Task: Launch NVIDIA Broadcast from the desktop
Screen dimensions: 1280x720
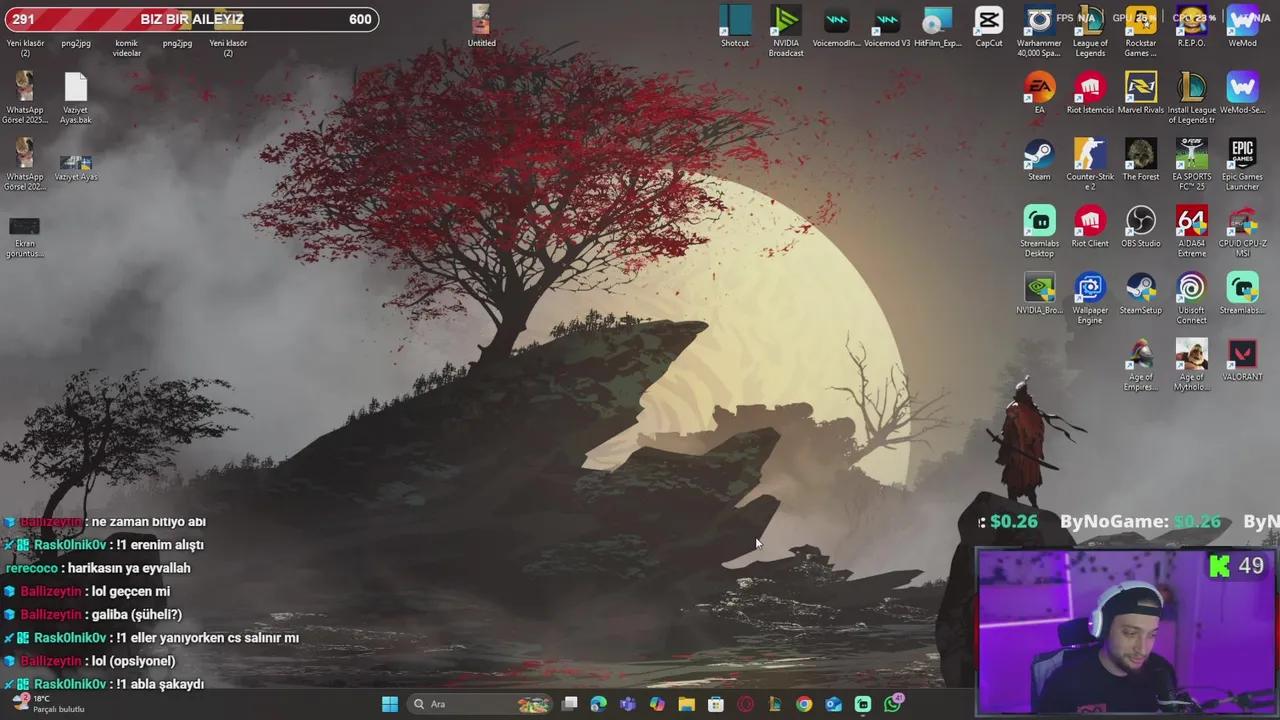Action: tap(786, 30)
